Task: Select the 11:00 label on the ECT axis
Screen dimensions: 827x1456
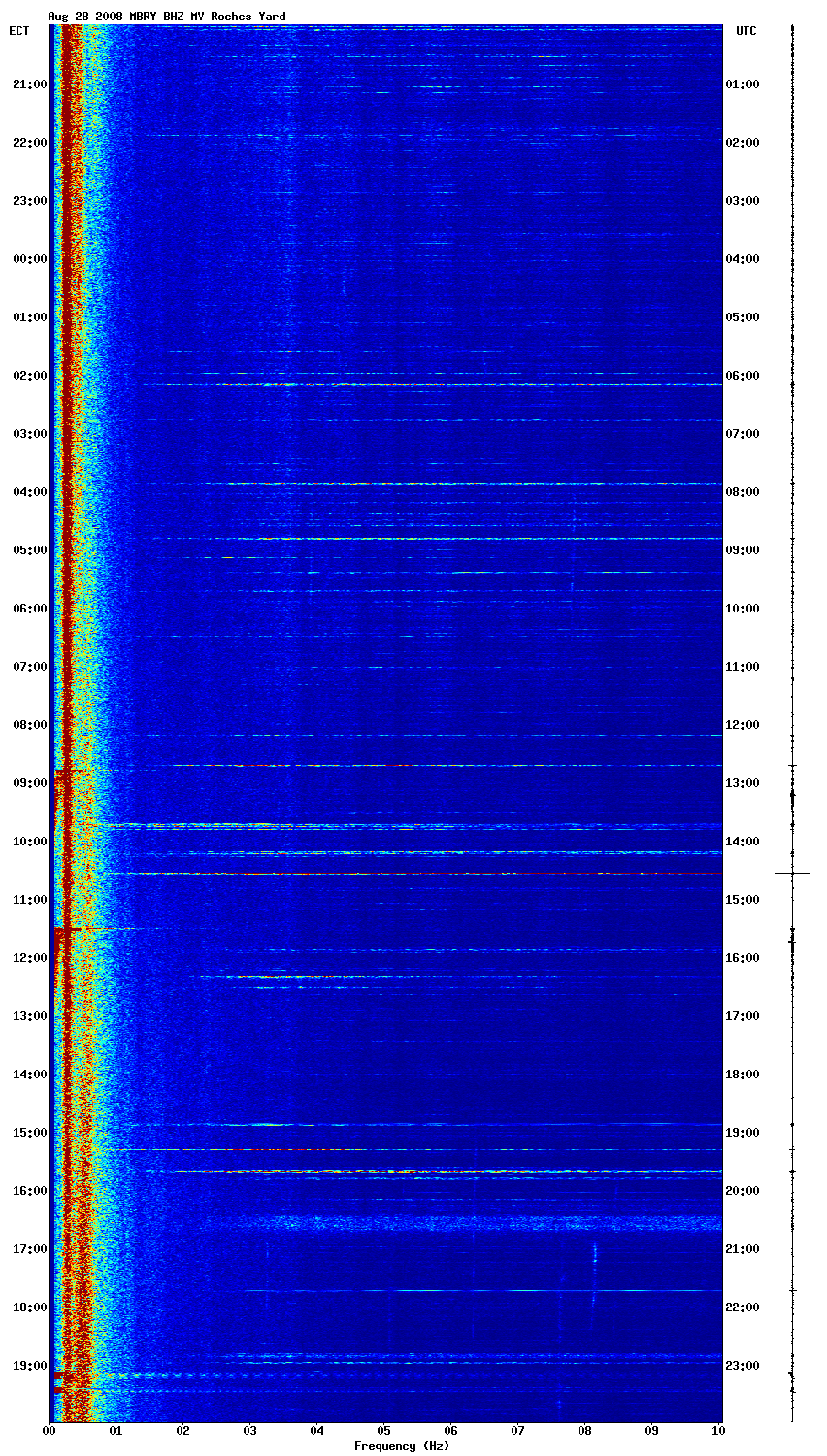Action: pos(30,900)
